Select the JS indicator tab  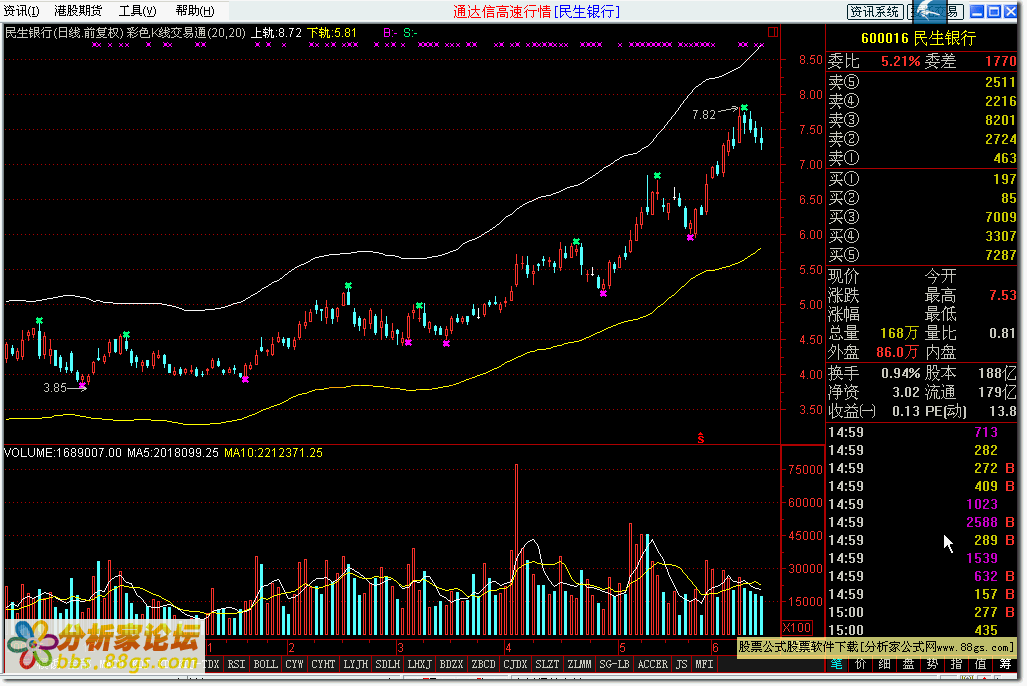[682, 664]
